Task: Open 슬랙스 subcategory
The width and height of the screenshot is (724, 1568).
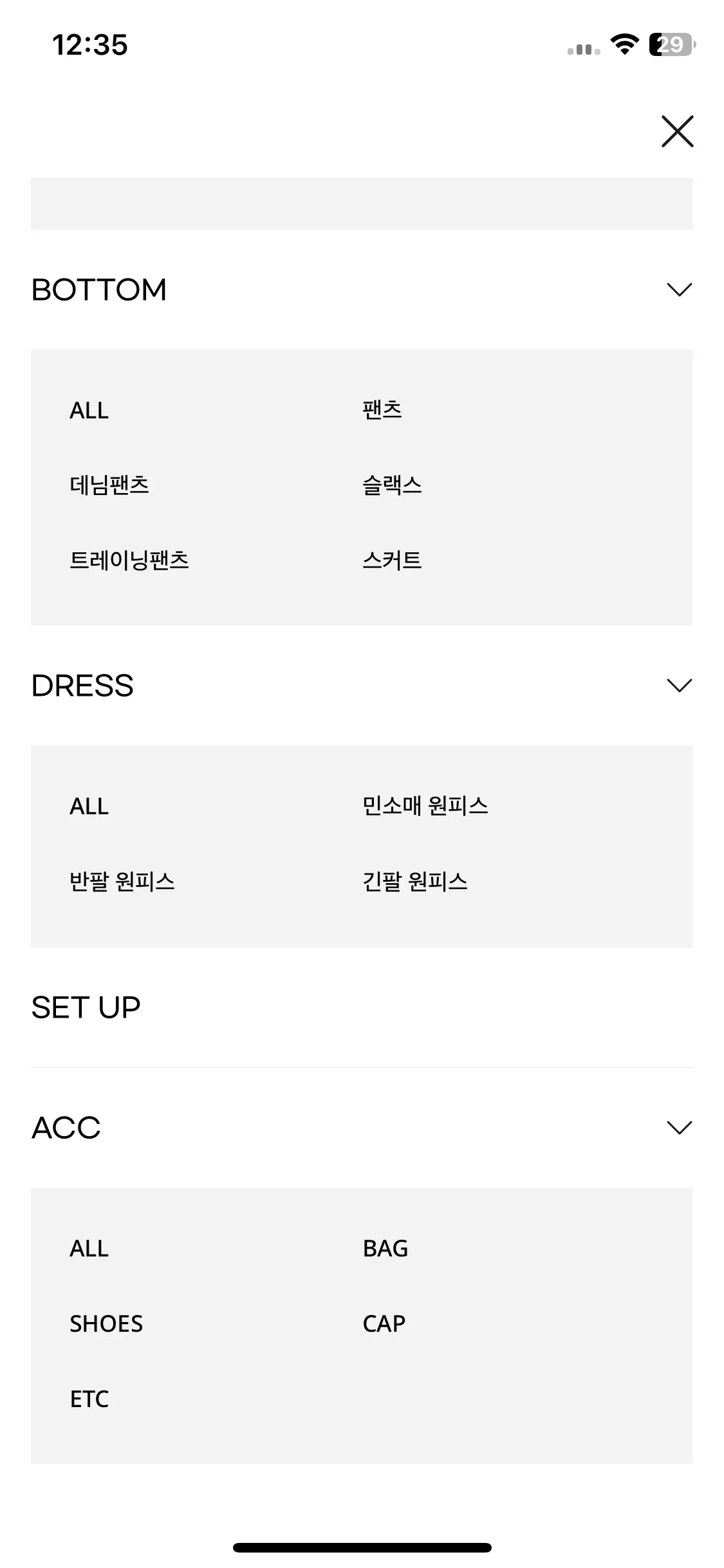Action: (x=392, y=485)
